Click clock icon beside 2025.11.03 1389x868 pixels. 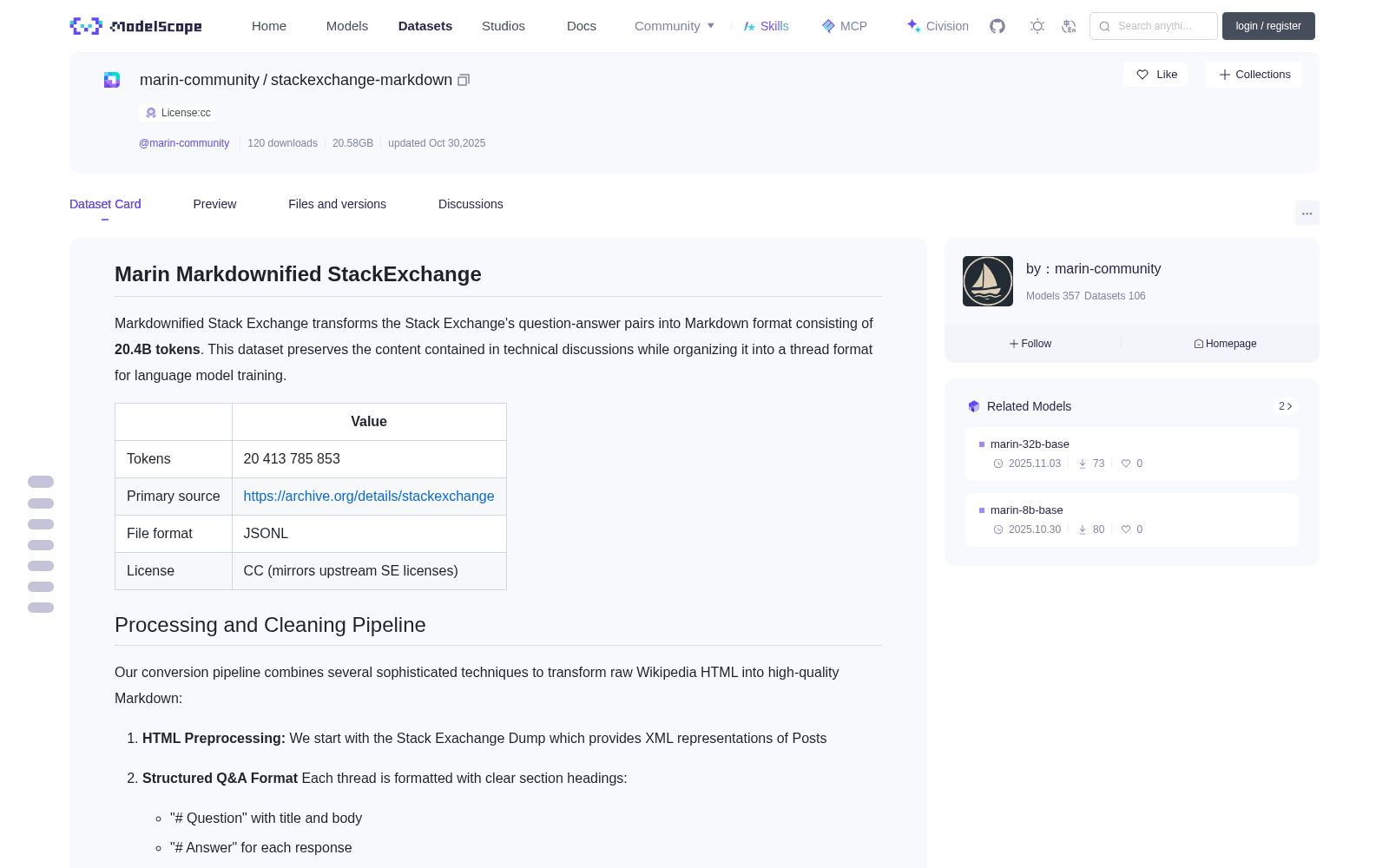(x=998, y=464)
